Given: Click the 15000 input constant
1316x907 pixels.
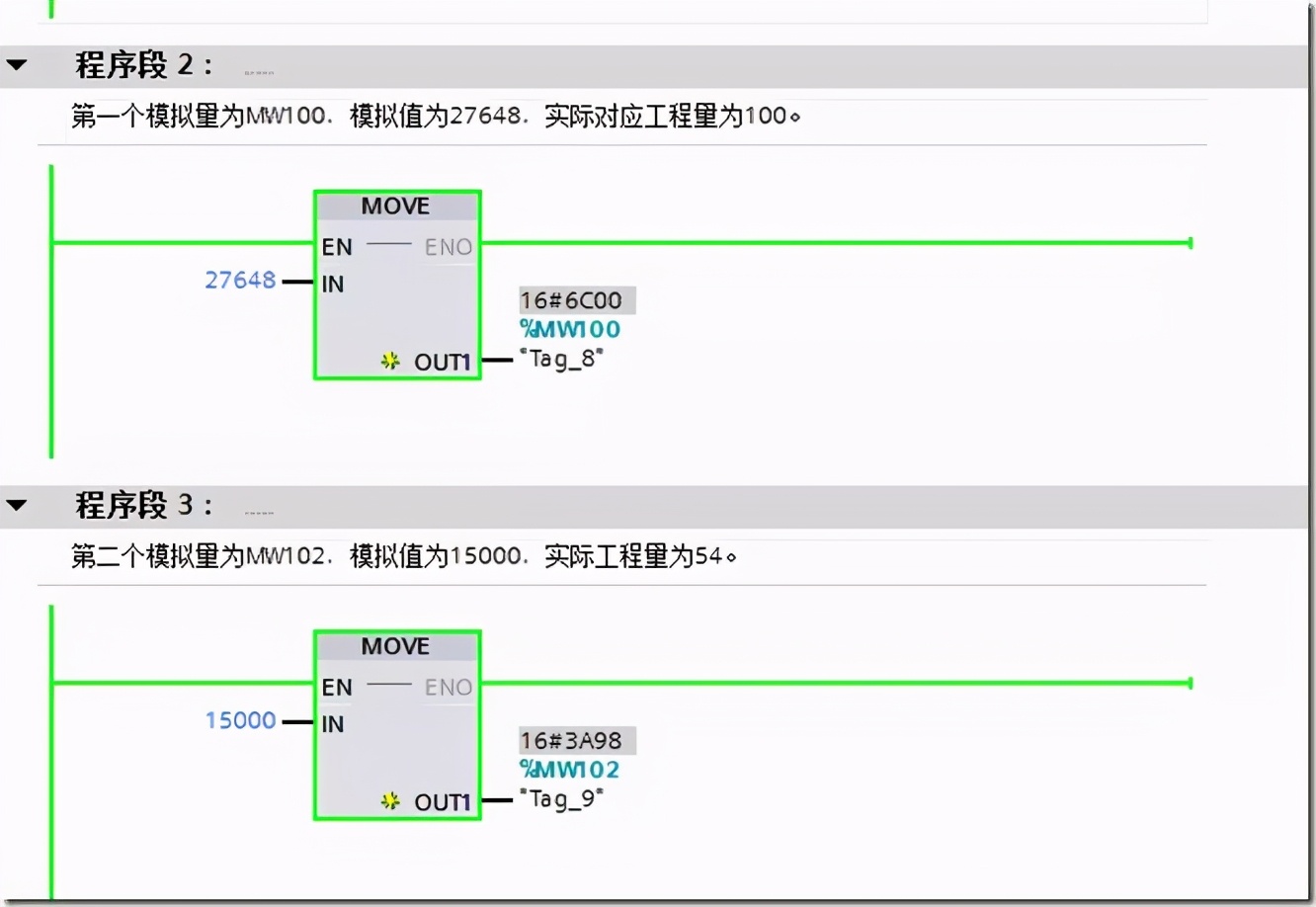Looking at the screenshot, I should 240,720.
